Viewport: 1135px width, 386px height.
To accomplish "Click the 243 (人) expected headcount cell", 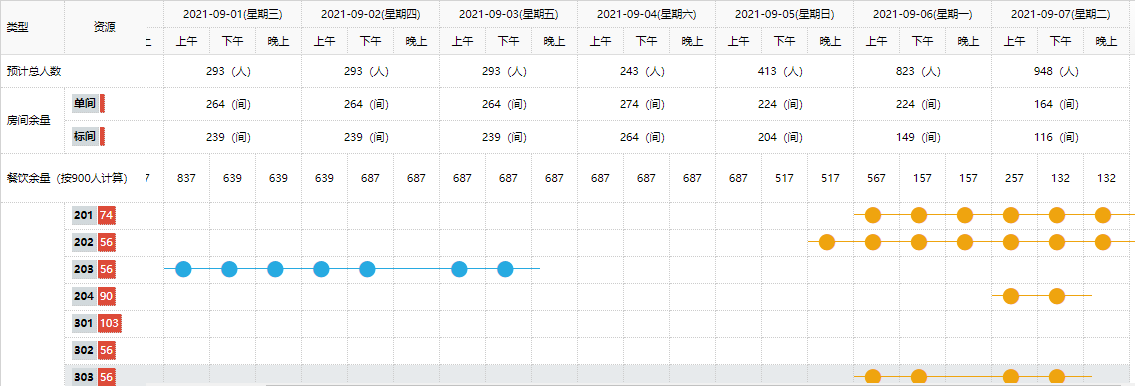I will (646, 72).
